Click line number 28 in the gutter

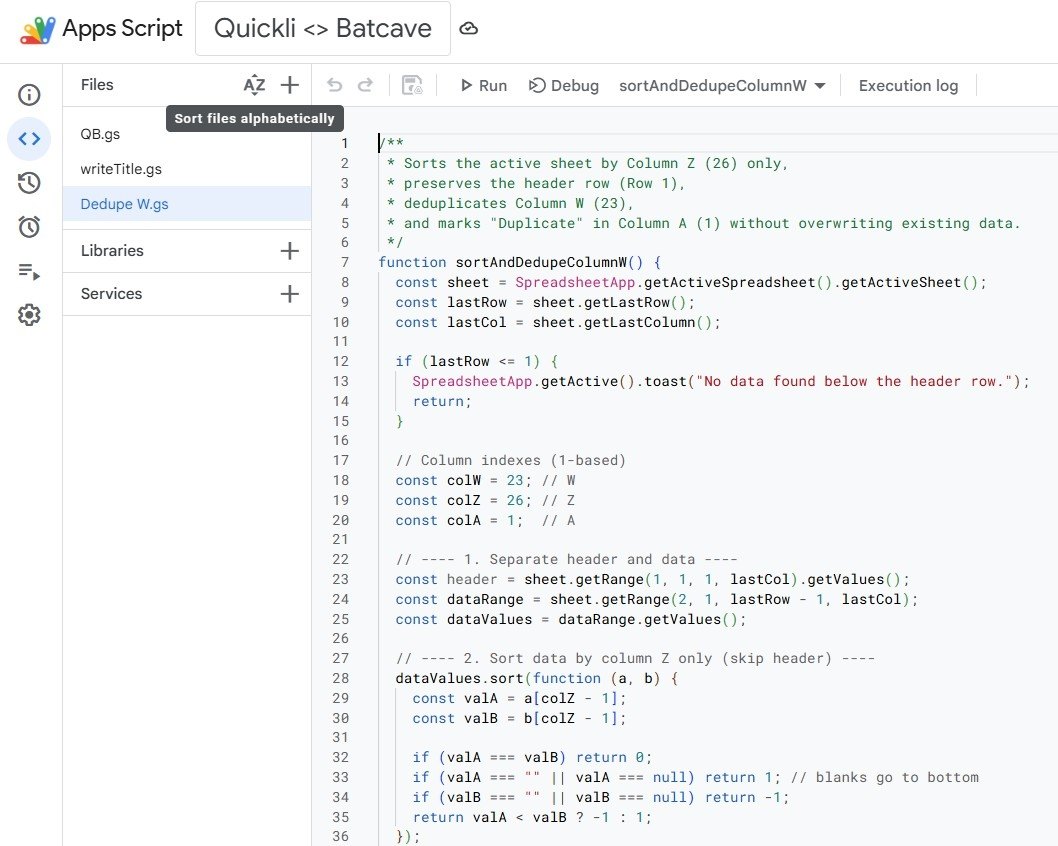(341, 679)
